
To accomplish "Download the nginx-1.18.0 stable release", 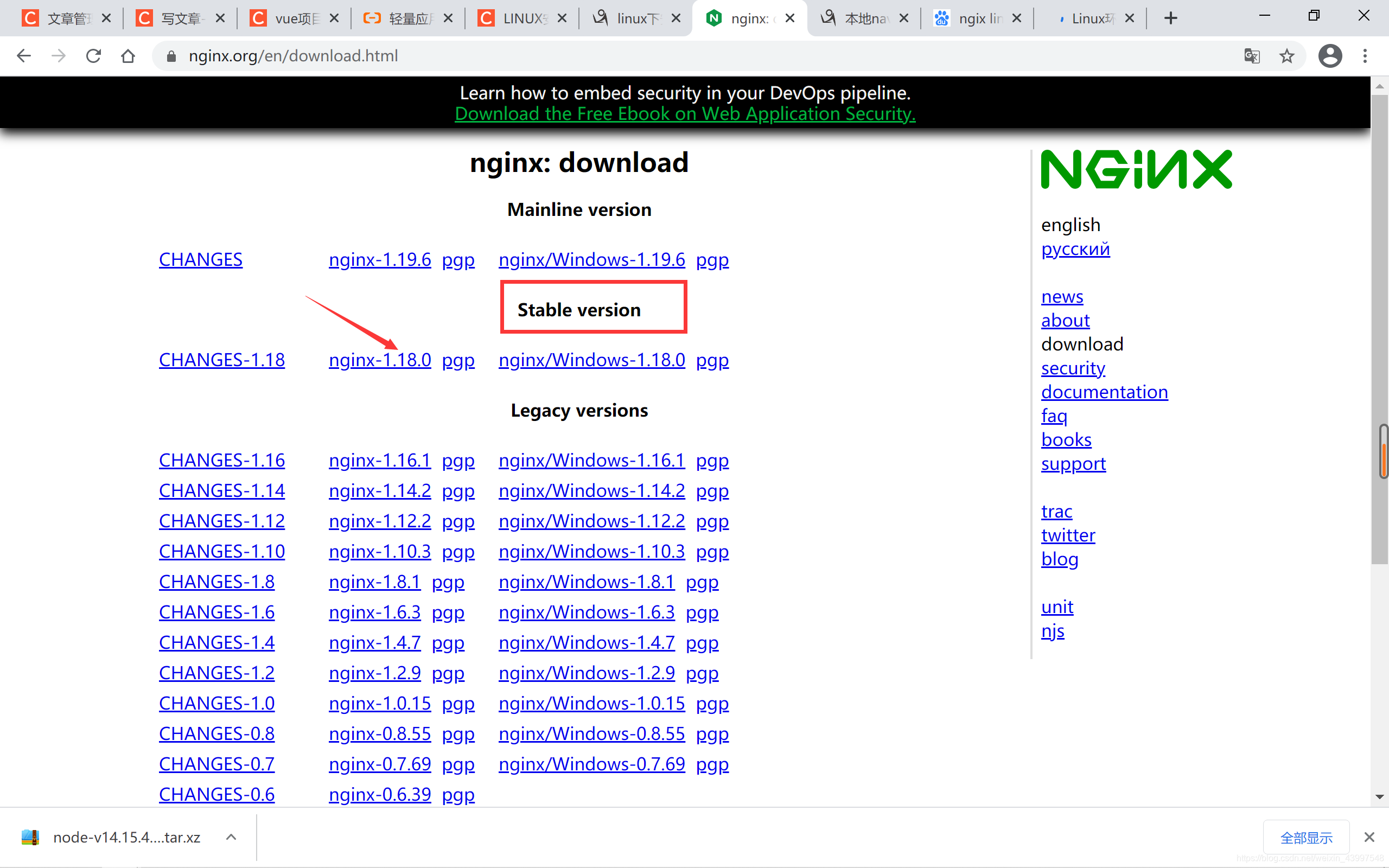I will pyautogui.click(x=379, y=360).
